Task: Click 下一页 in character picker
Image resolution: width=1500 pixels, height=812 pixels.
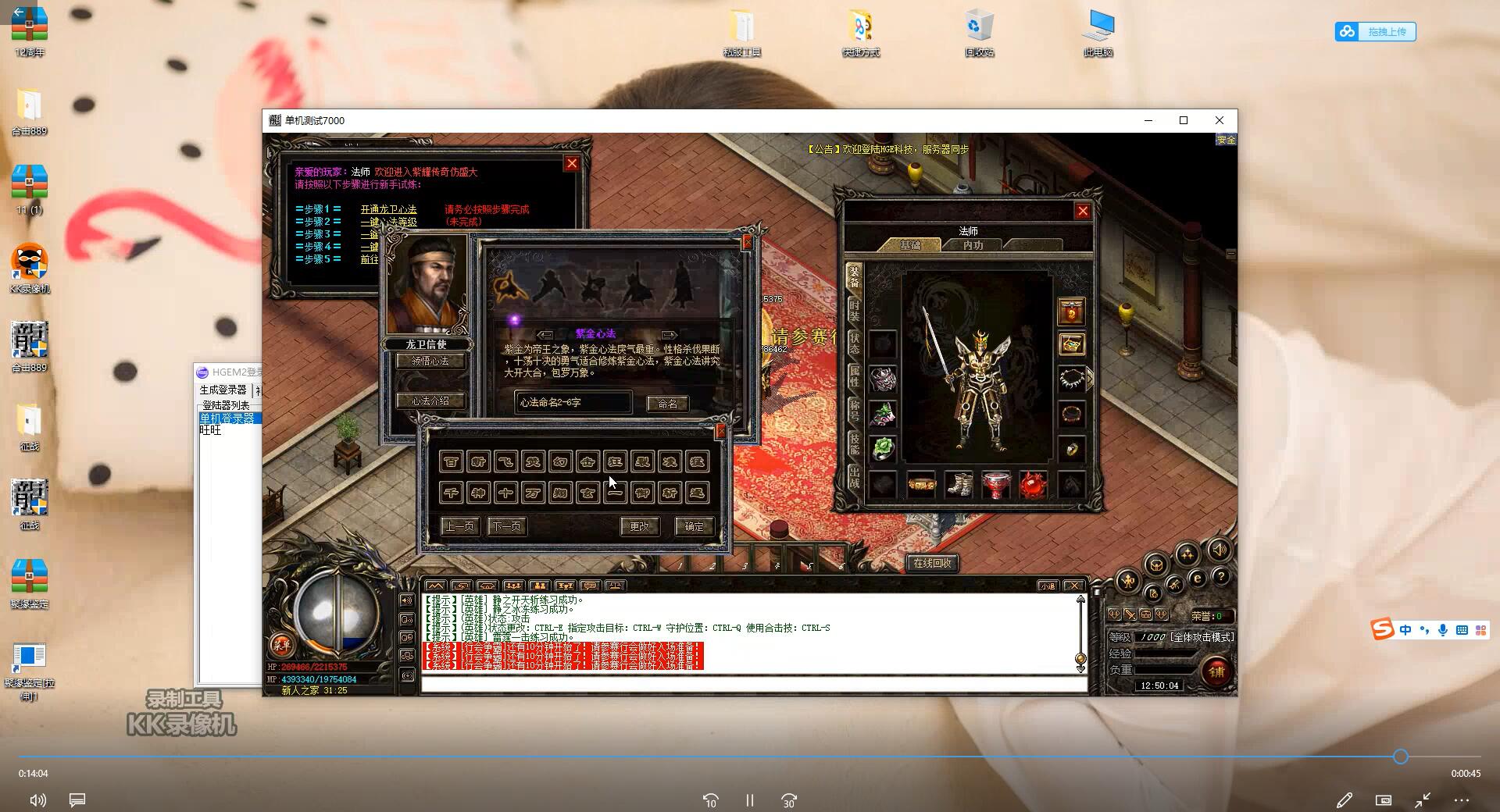Action: click(x=506, y=526)
